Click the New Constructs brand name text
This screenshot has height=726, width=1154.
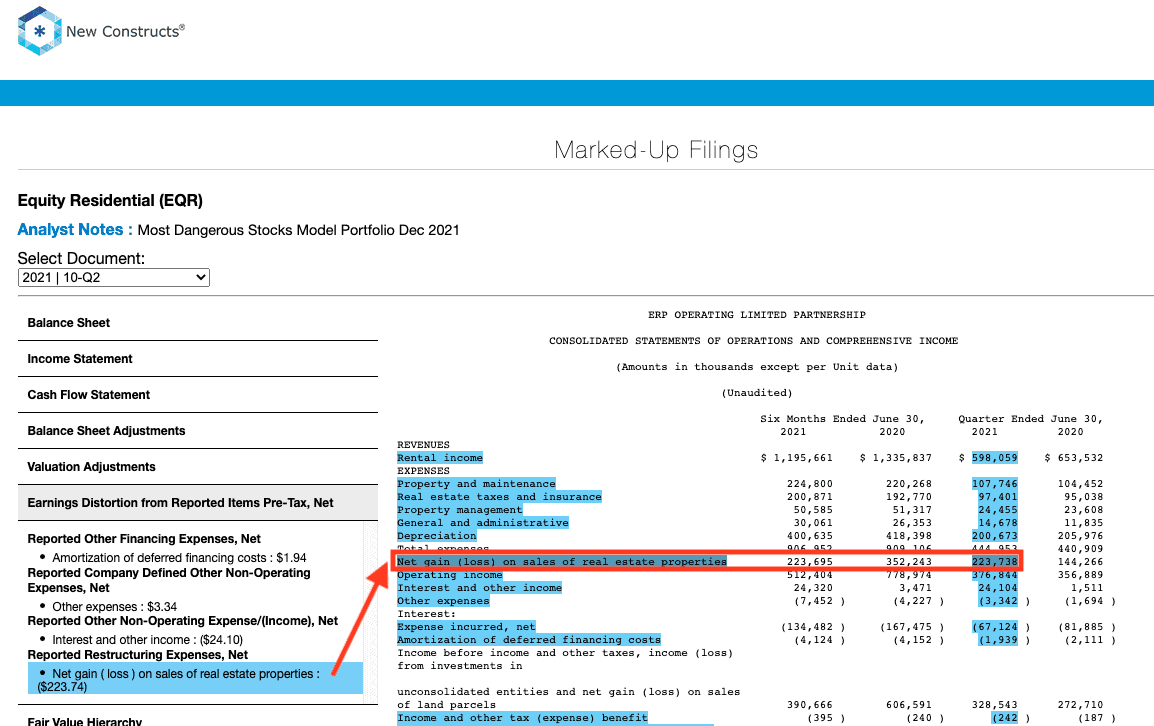pos(125,31)
